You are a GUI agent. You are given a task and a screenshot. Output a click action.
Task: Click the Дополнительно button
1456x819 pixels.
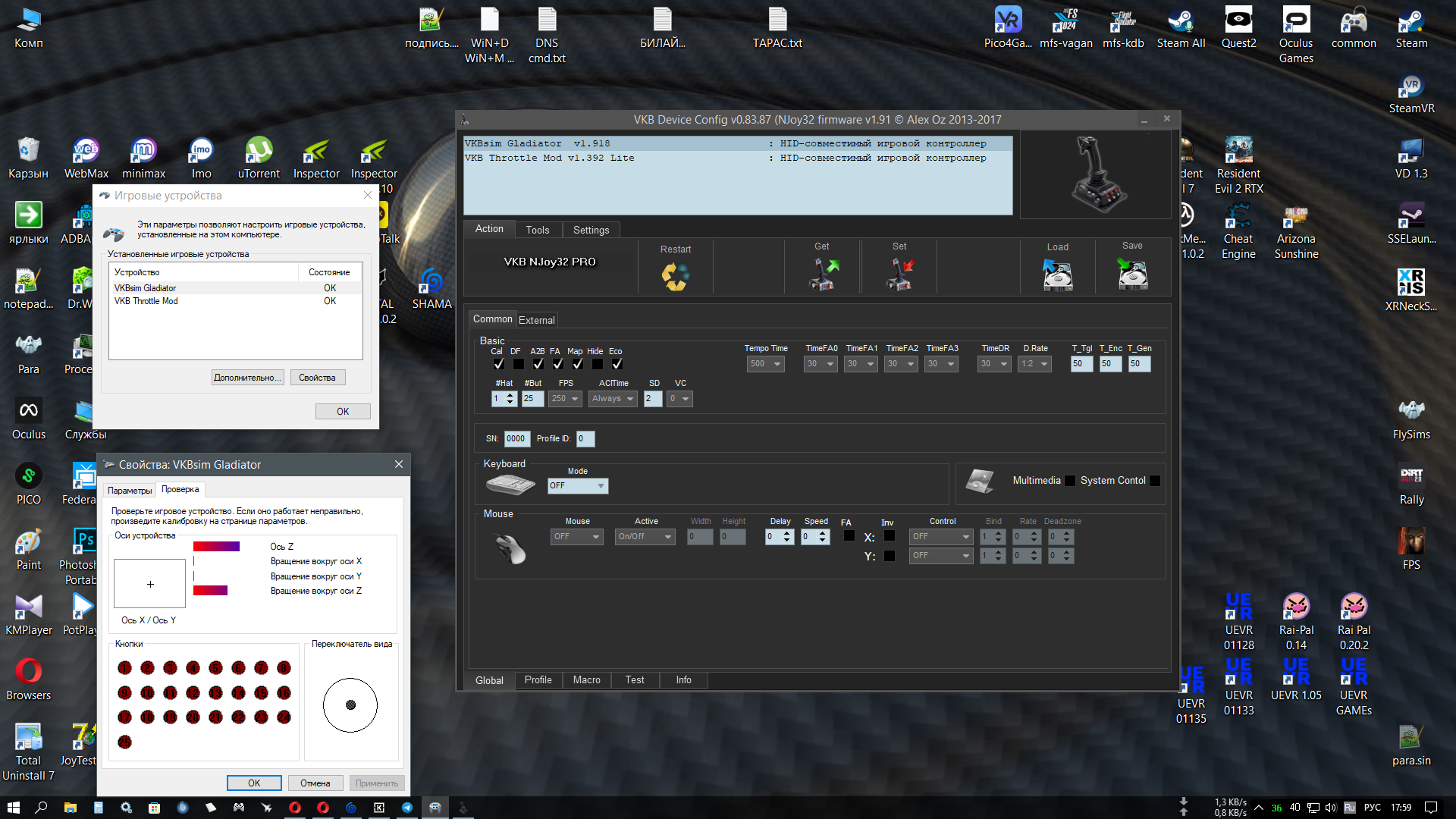click(x=247, y=378)
